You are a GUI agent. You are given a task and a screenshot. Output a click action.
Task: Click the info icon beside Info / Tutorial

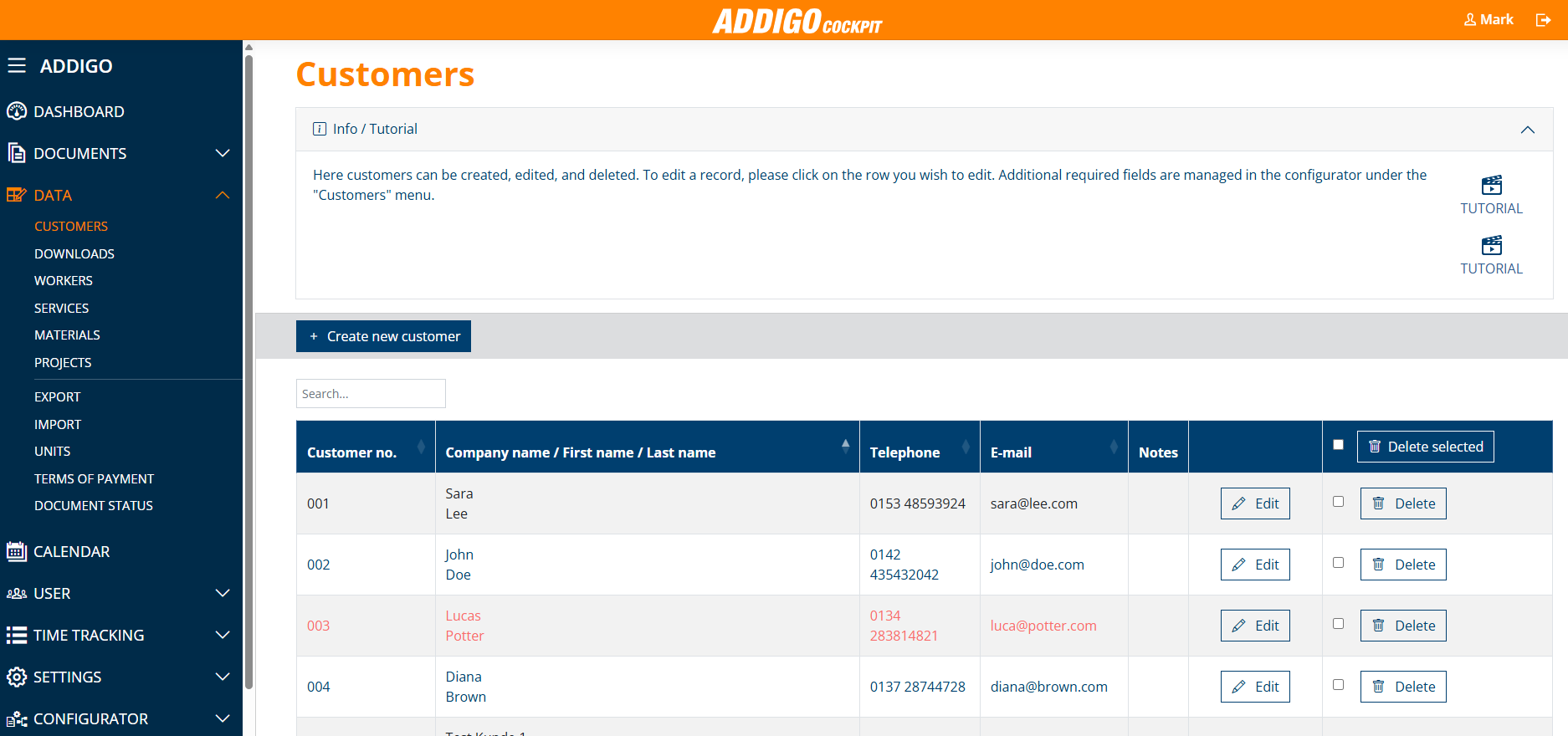coord(320,129)
